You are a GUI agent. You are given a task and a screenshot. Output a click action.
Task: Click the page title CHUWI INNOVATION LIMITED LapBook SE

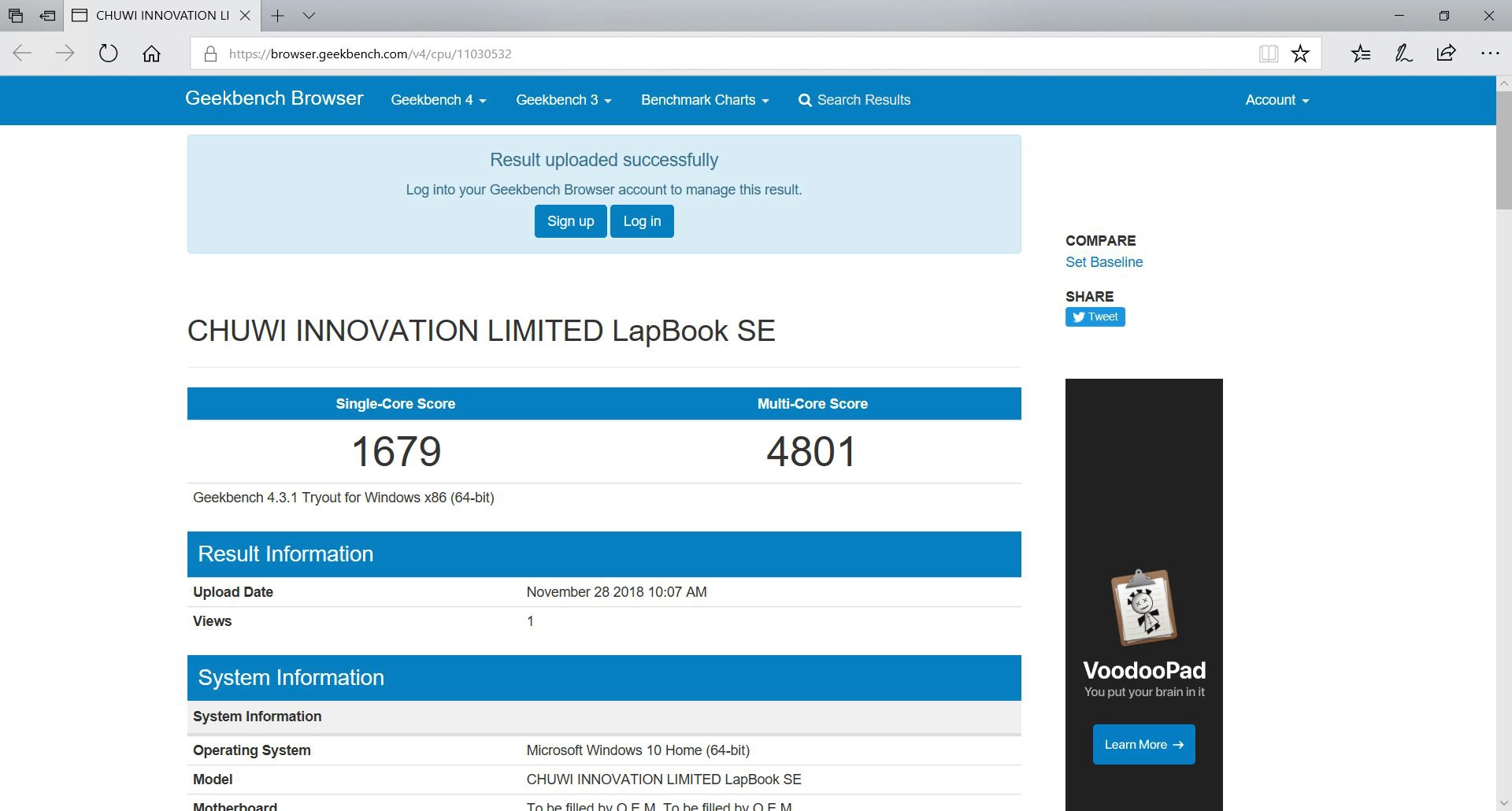(481, 331)
